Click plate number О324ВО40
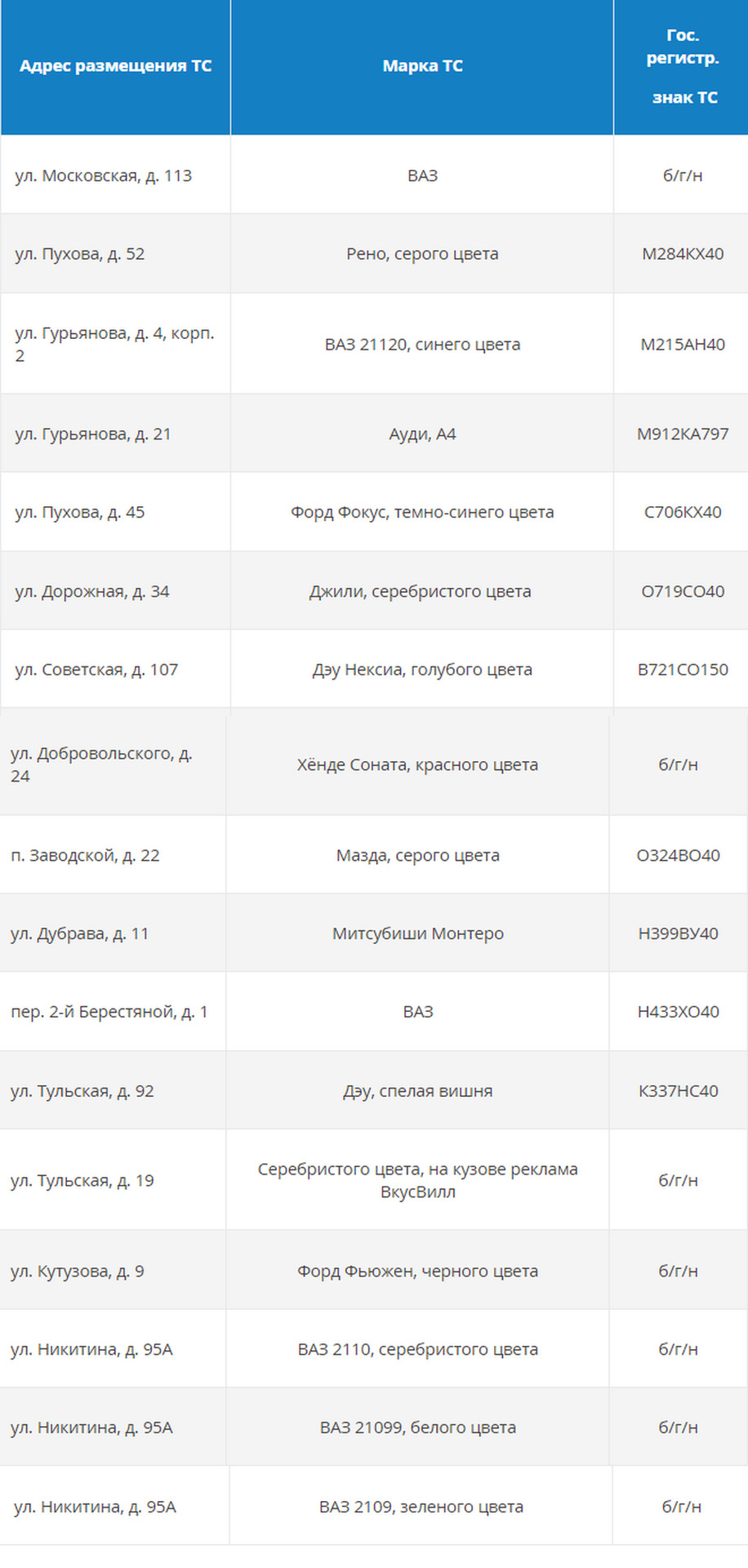Image resolution: width=748 pixels, height=1568 pixels. pos(679,856)
